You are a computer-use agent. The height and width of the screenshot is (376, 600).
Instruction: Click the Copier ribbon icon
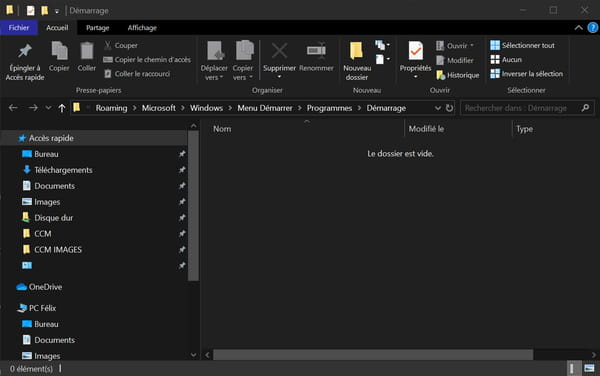click(x=59, y=51)
